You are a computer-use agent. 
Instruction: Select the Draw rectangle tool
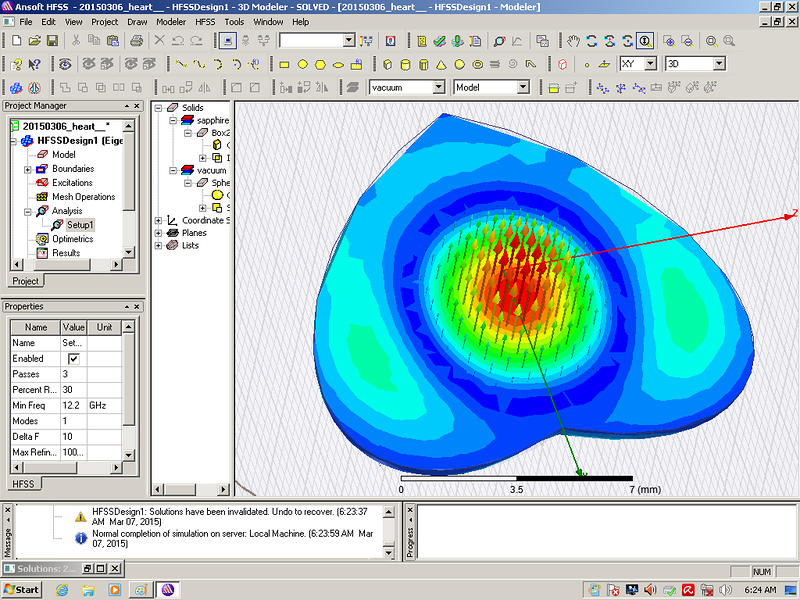click(x=285, y=64)
